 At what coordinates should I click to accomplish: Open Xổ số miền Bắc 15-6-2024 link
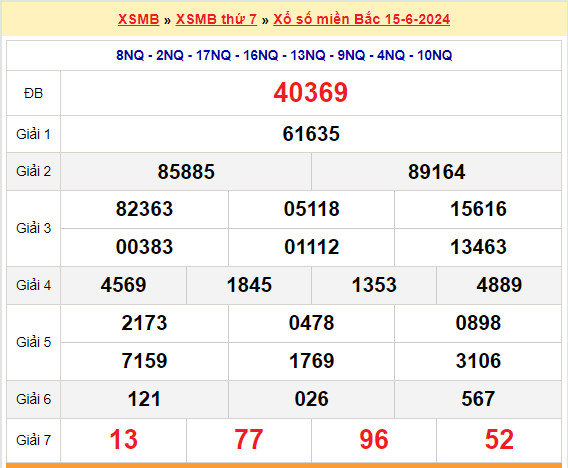click(362, 19)
